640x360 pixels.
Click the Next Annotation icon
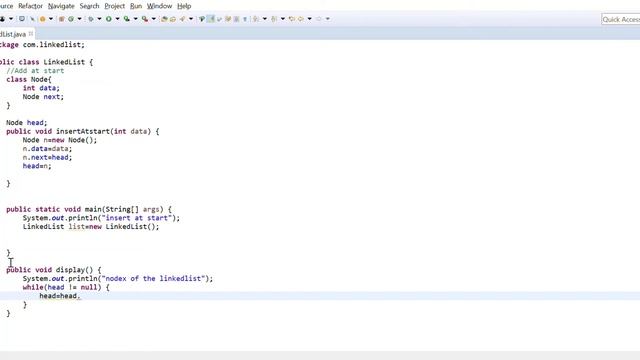[256, 19]
